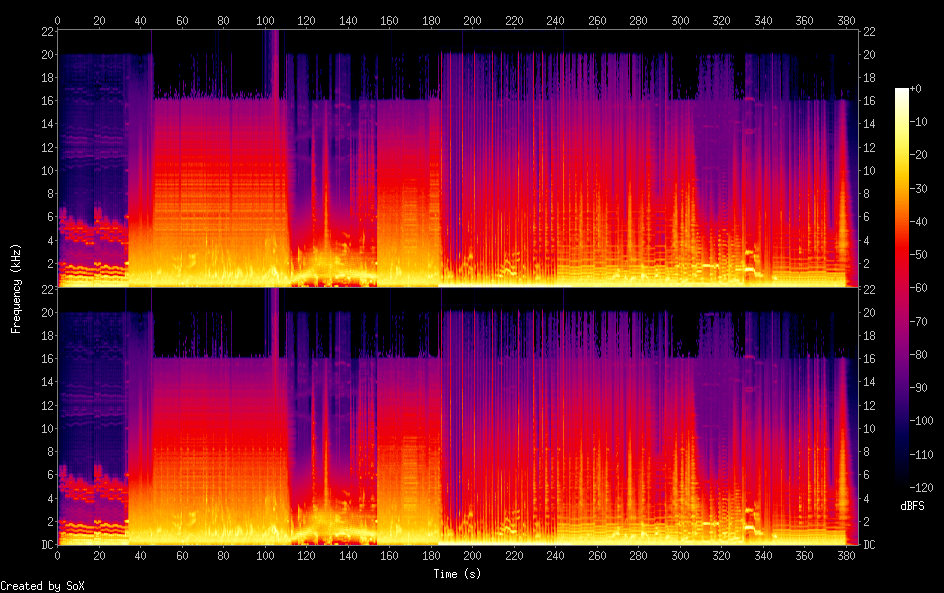Click the "-120" color scale label
Screen dimensions: 944x593
pyautogui.click(x=921, y=488)
